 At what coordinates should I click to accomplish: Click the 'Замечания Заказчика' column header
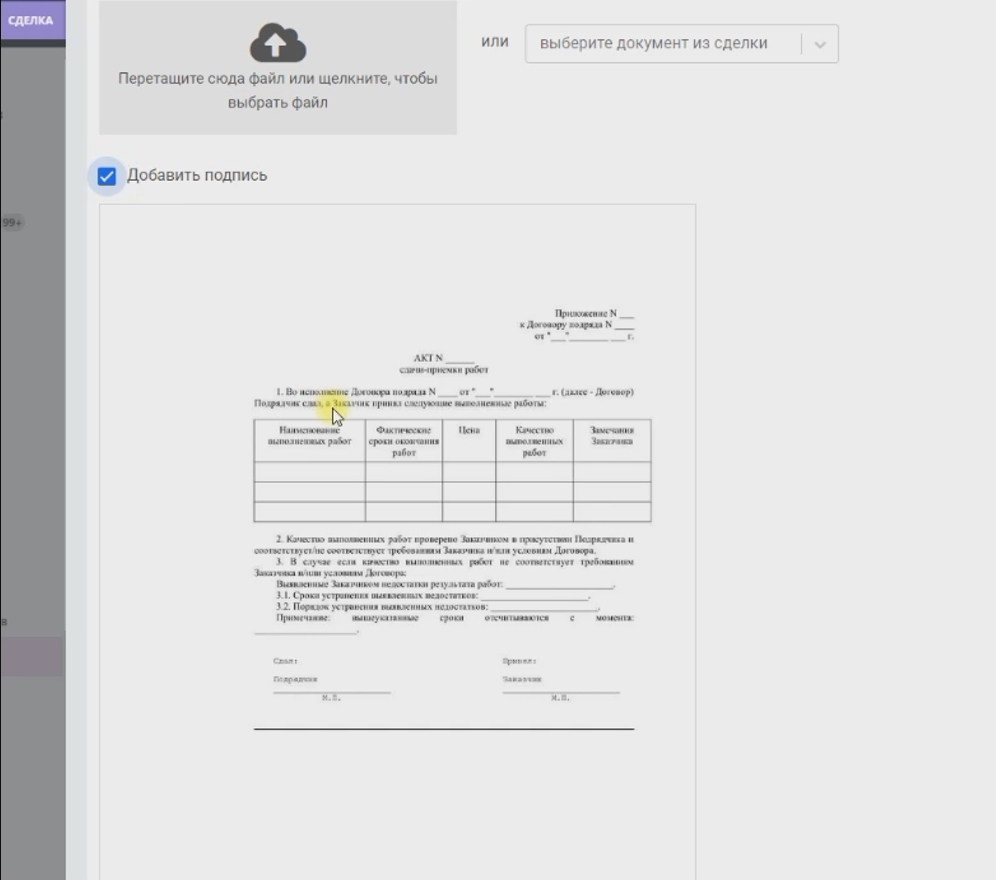(x=612, y=436)
